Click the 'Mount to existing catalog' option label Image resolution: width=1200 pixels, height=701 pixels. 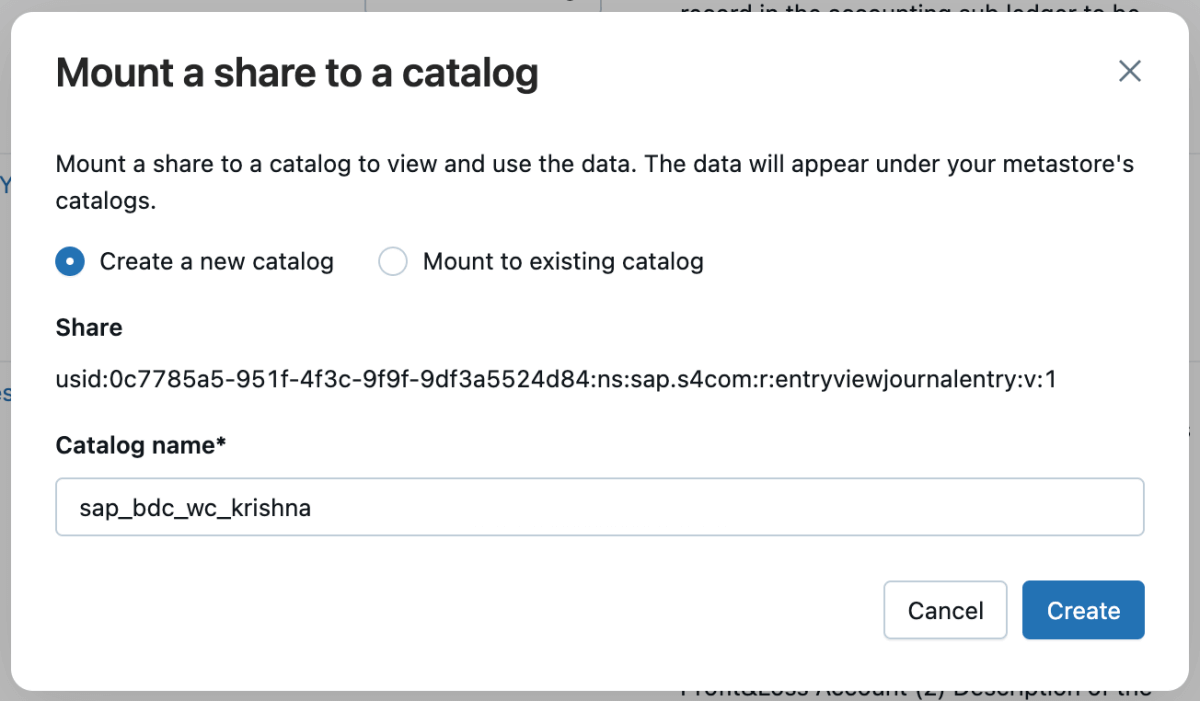[x=563, y=262]
